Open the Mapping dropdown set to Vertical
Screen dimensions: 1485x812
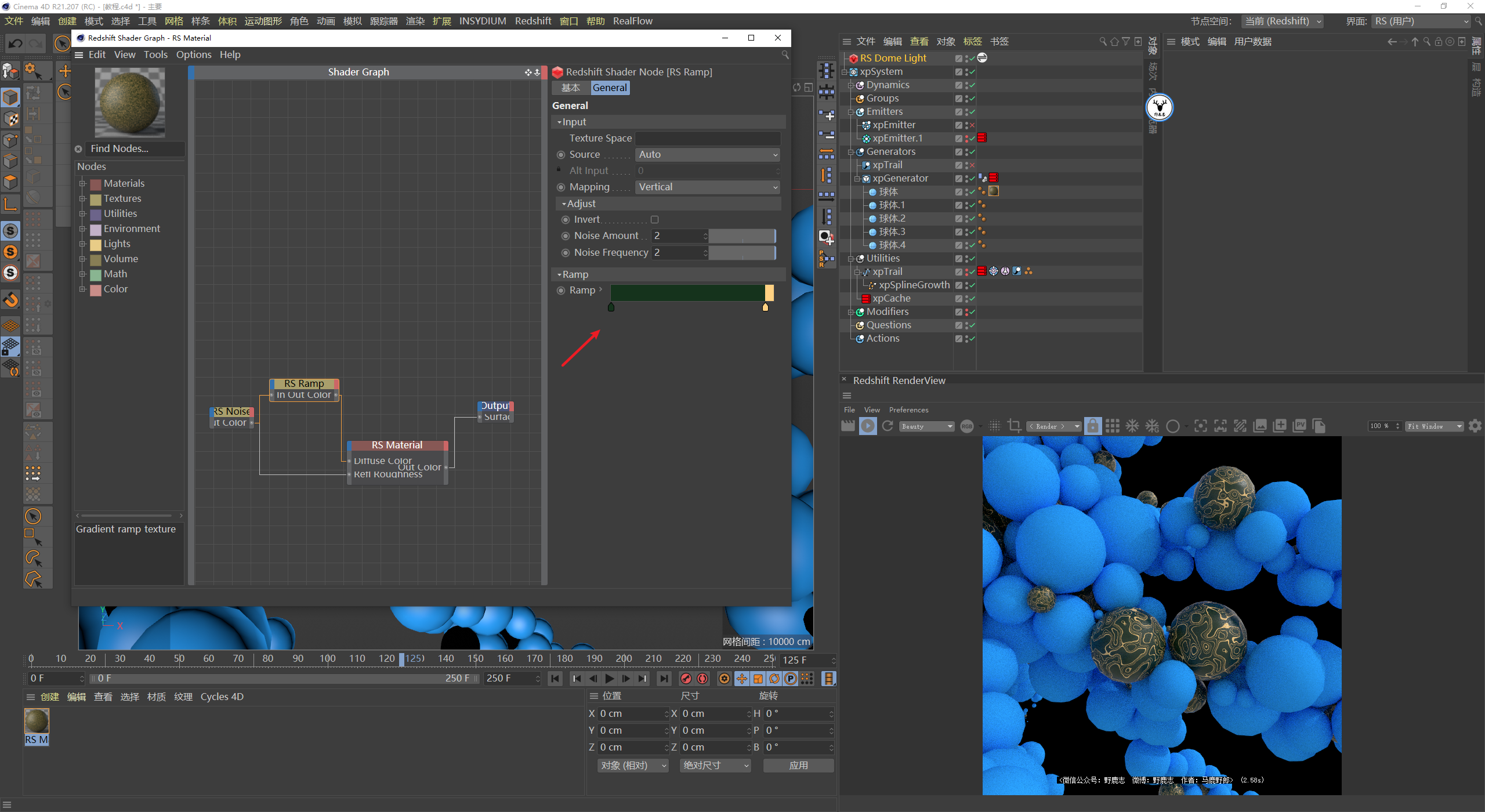tap(707, 187)
